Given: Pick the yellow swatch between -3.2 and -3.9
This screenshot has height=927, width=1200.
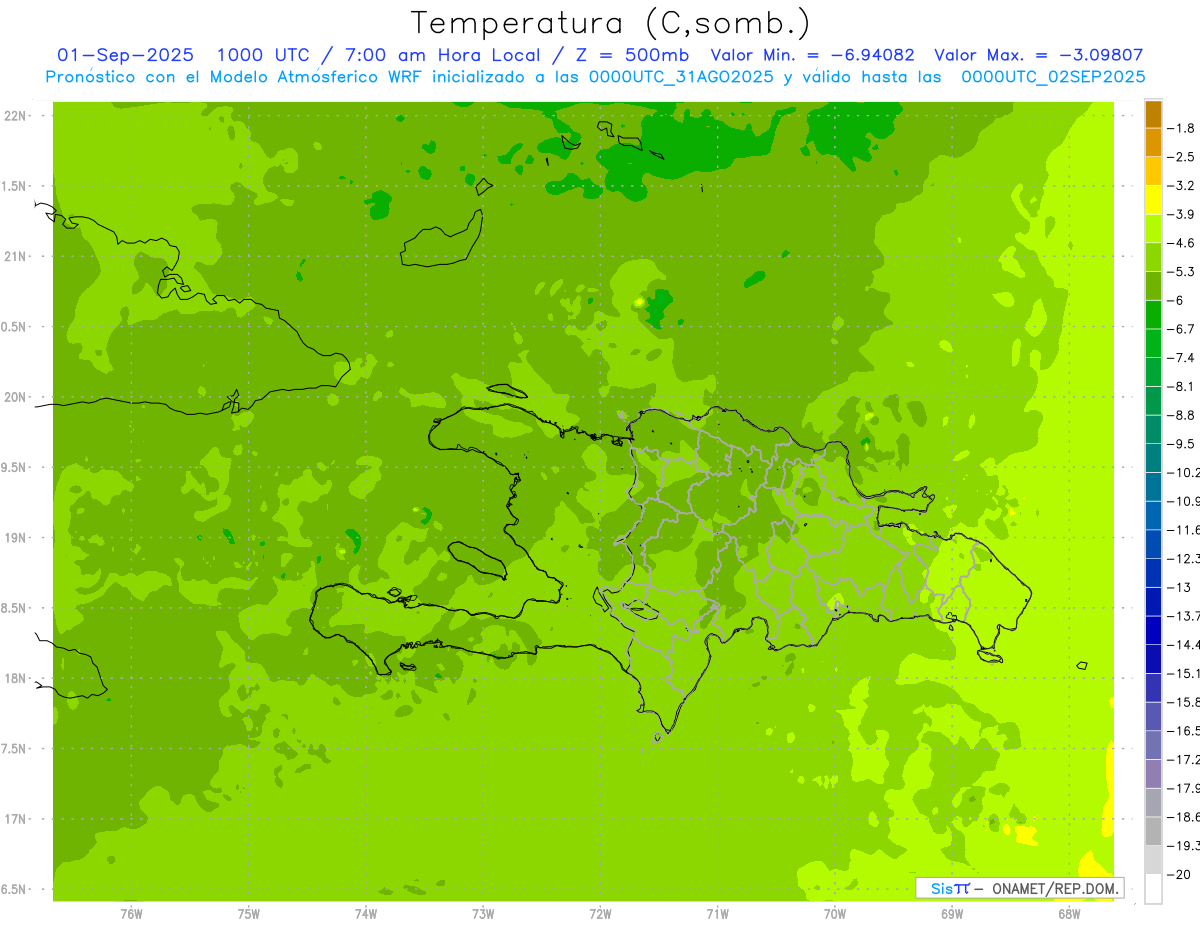Looking at the screenshot, I should 1153,200.
